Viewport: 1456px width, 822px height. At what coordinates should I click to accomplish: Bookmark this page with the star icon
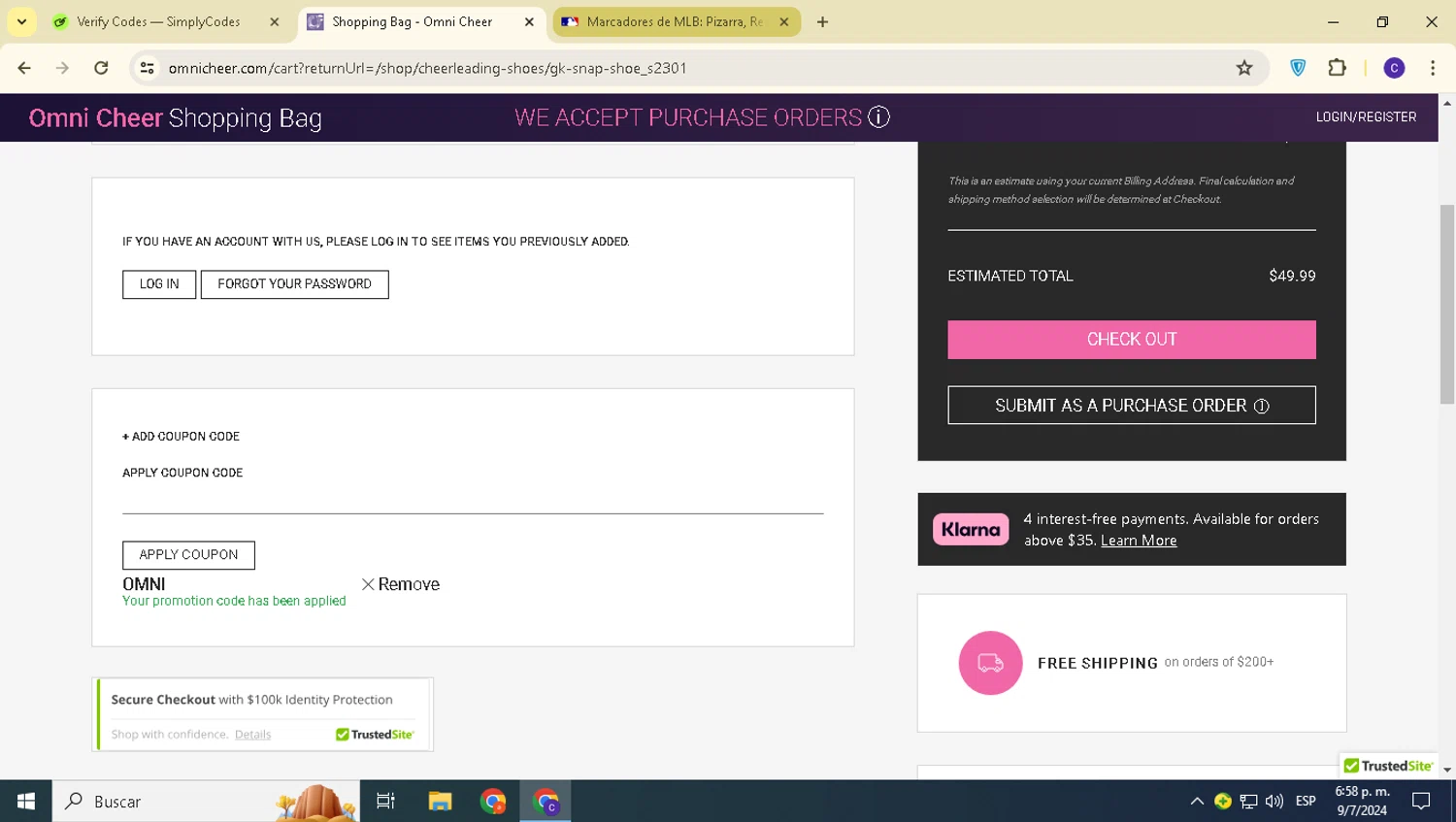[1244, 68]
